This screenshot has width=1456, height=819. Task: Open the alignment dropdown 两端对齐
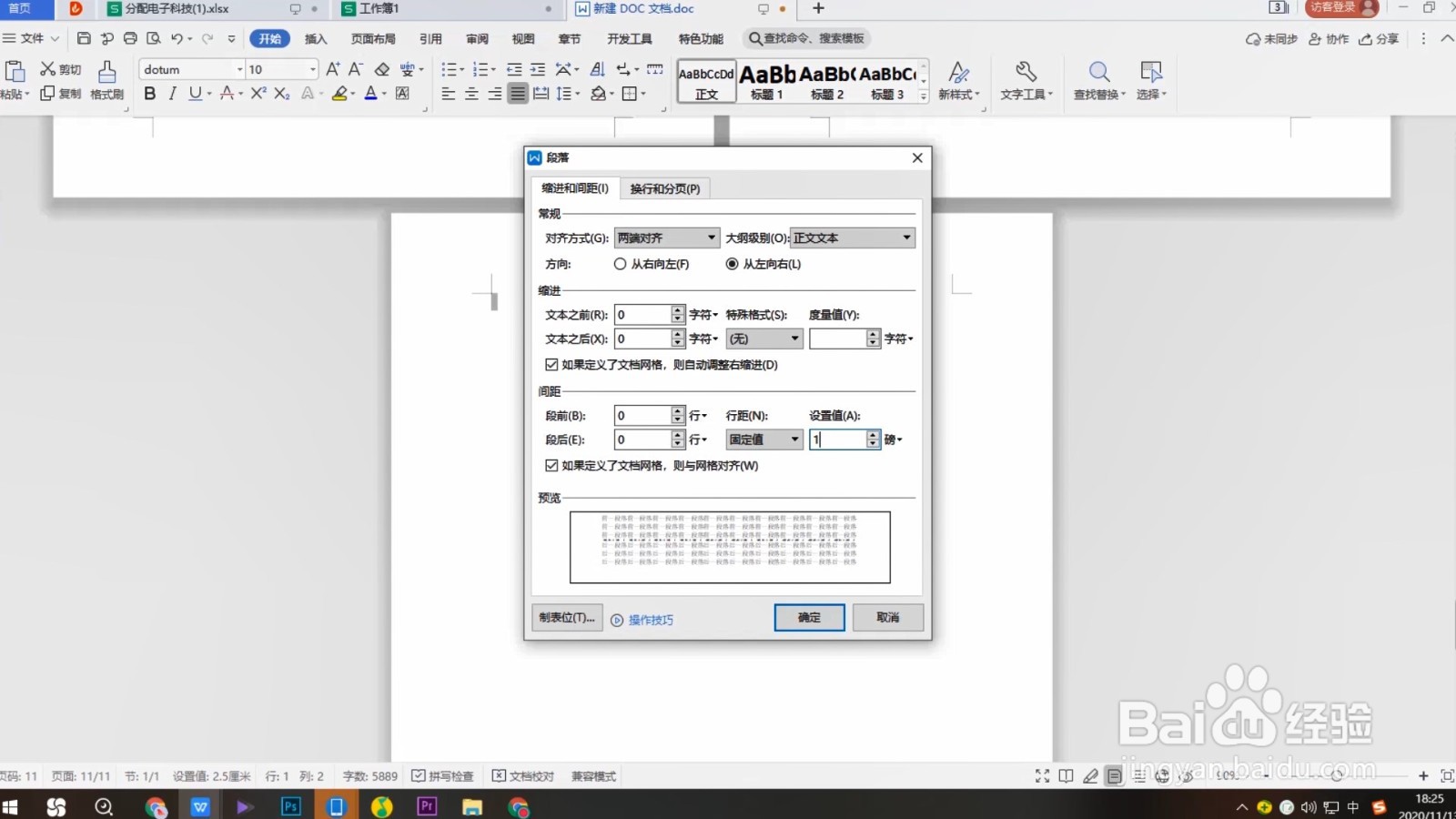click(x=667, y=238)
